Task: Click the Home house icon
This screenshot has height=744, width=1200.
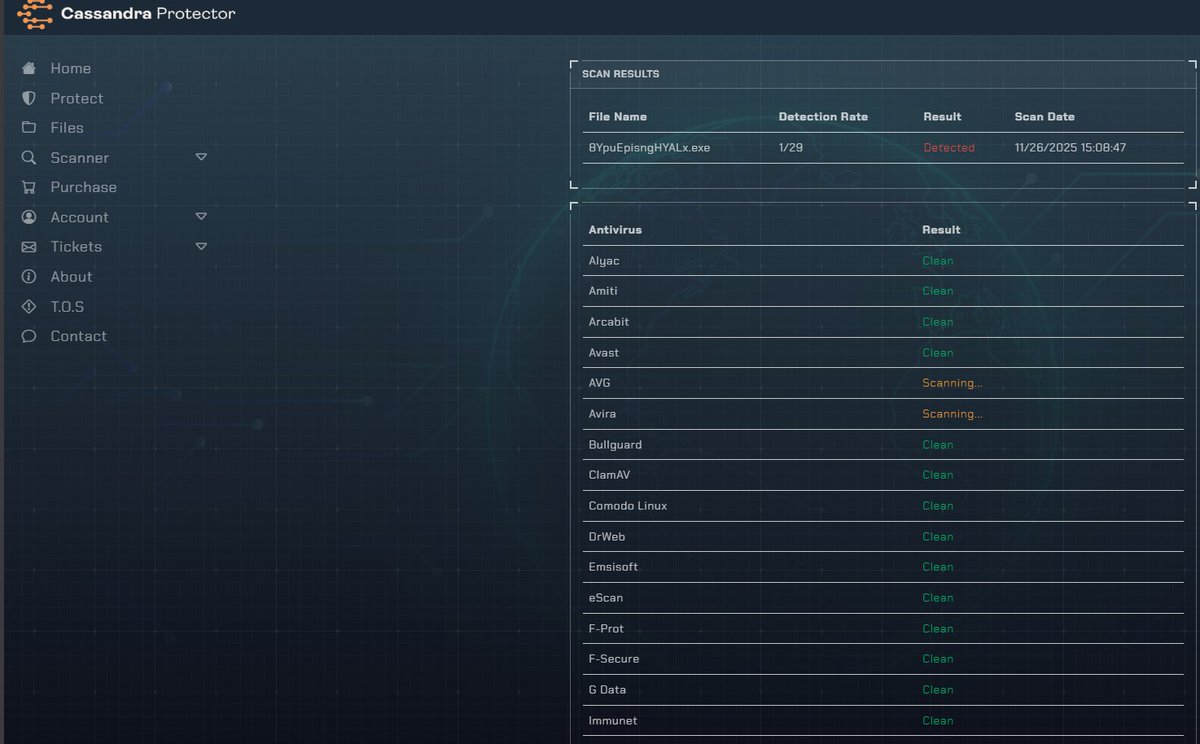Action: click(x=29, y=68)
